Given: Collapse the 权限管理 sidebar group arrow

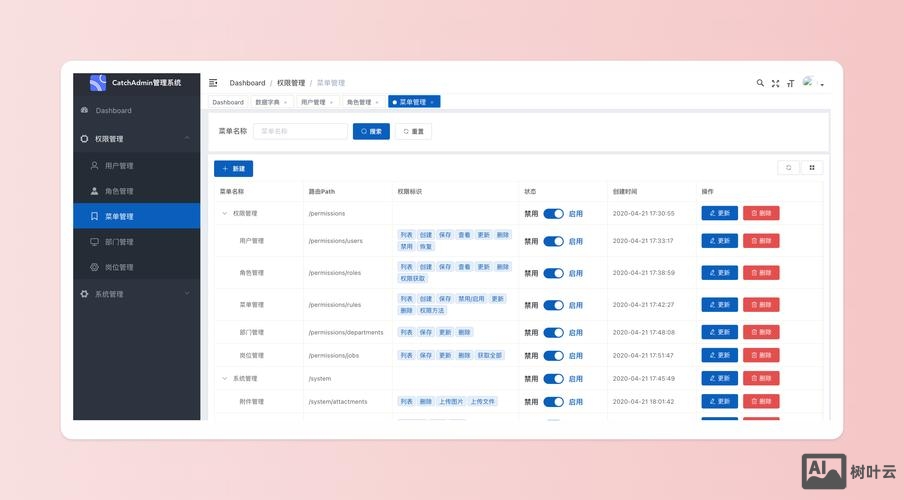Looking at the screenshot, I should pos(187,138).
